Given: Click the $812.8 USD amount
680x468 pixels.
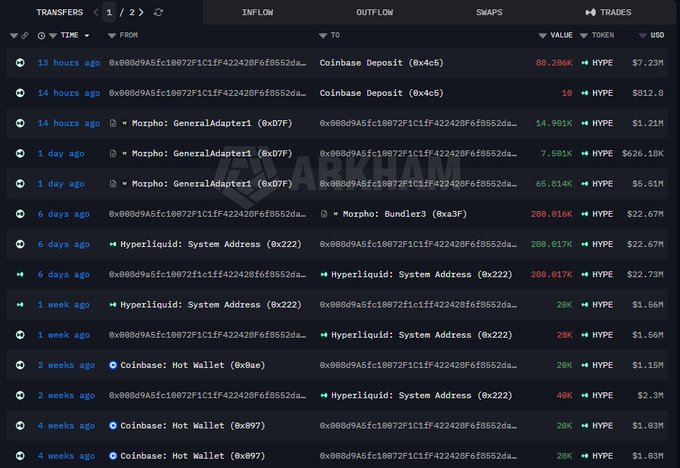Looking at the screenshot, I should click(647, 93).
